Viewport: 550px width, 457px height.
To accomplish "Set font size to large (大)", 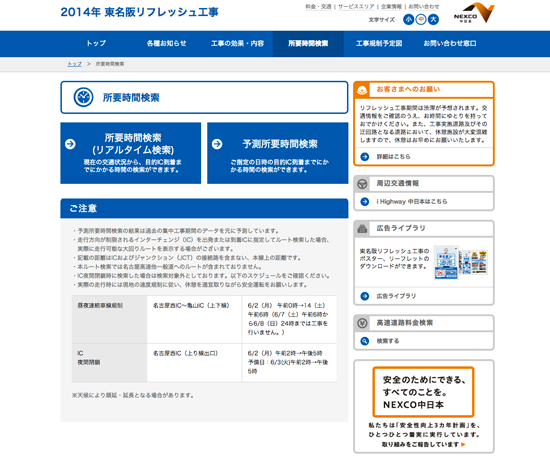I will pos(434,19).
